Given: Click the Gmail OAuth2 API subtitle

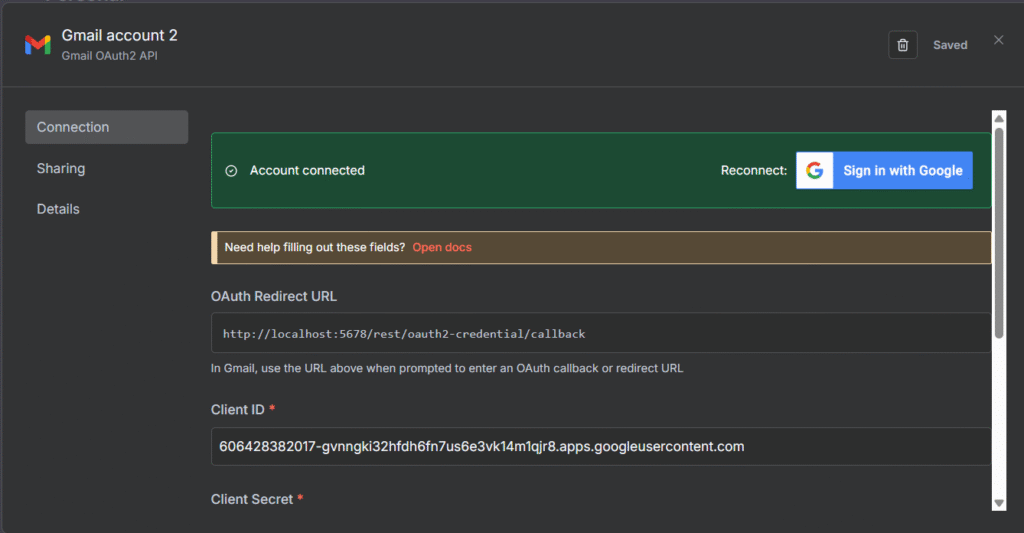Looking at the screenshot, I should pos(109,56).
